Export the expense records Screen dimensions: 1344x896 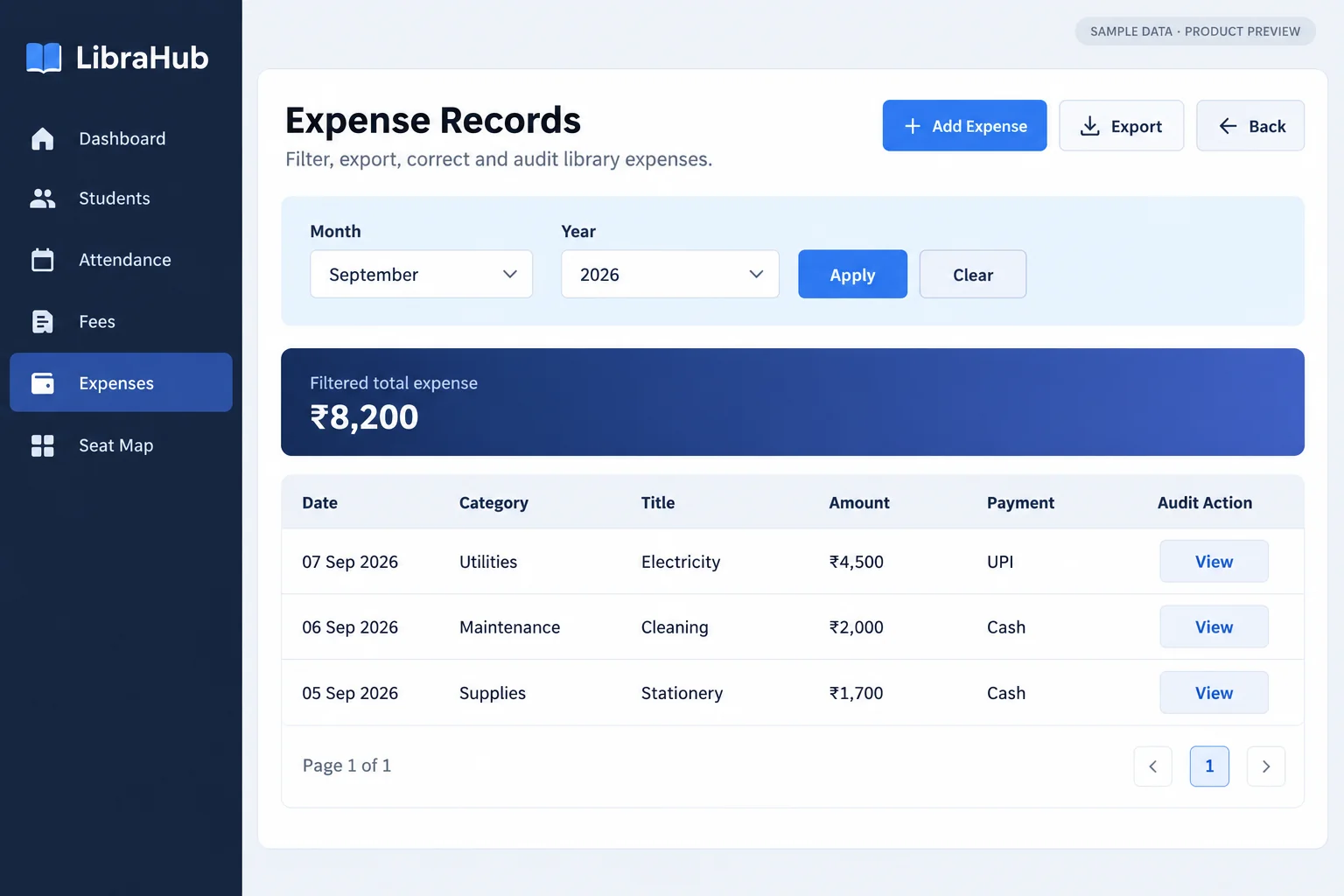(x=1121, y=125)
